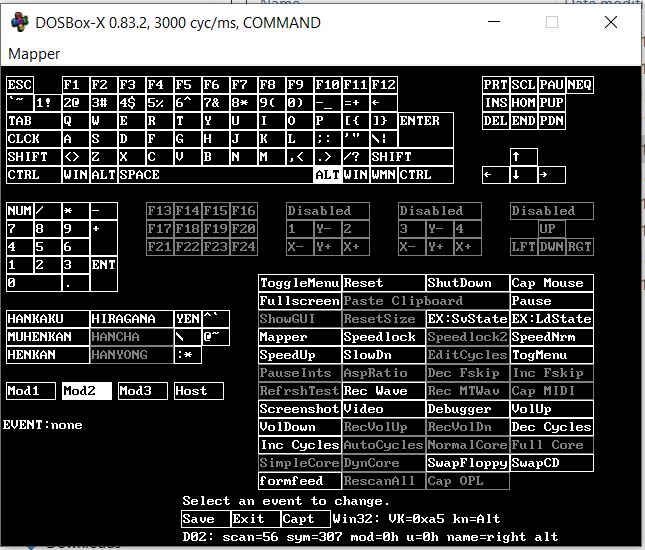Select the SPACE bar mapping
Image resolution: width=645 pixels, height=550 pixels.
click(x=216, y=175)
